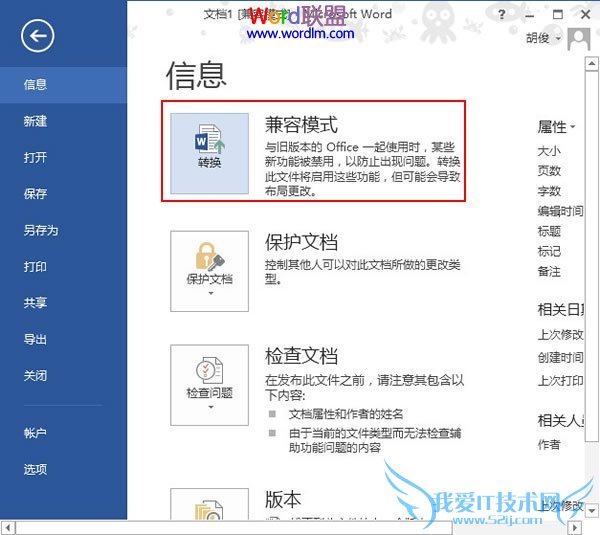Open 选项 options

coord(64,469)
